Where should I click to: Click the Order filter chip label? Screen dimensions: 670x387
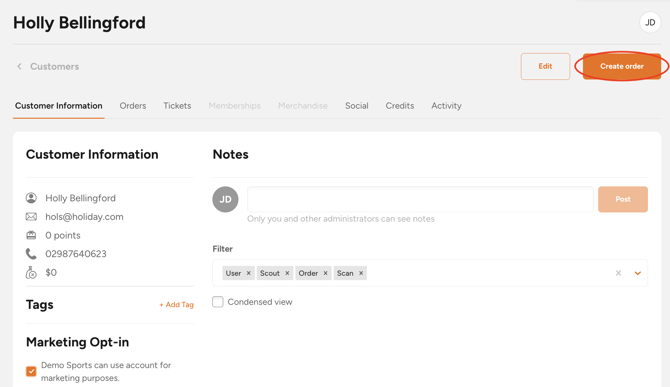coord(308,273)
